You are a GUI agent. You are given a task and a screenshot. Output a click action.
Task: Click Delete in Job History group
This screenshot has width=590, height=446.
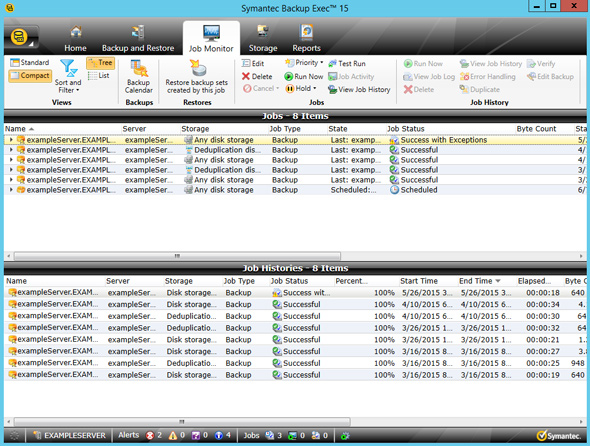coord(419,90)
